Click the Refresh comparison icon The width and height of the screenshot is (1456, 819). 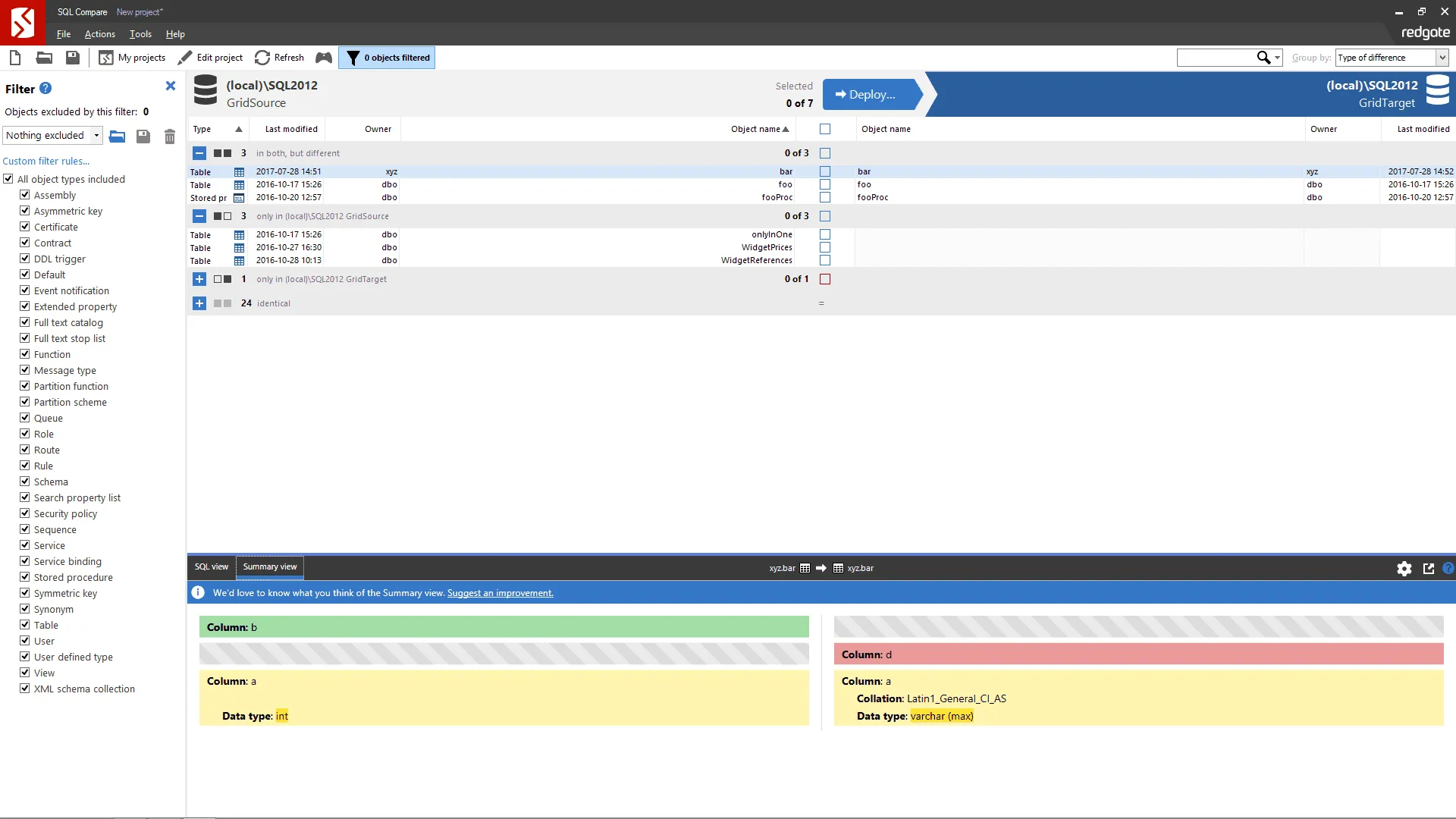262,58
